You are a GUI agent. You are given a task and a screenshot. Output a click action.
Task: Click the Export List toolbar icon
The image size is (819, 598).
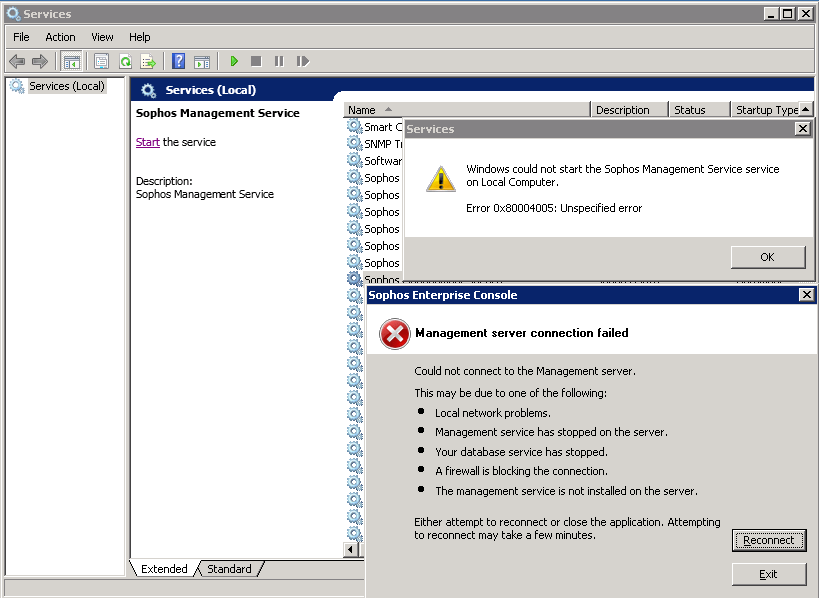[x=148, y=62]
